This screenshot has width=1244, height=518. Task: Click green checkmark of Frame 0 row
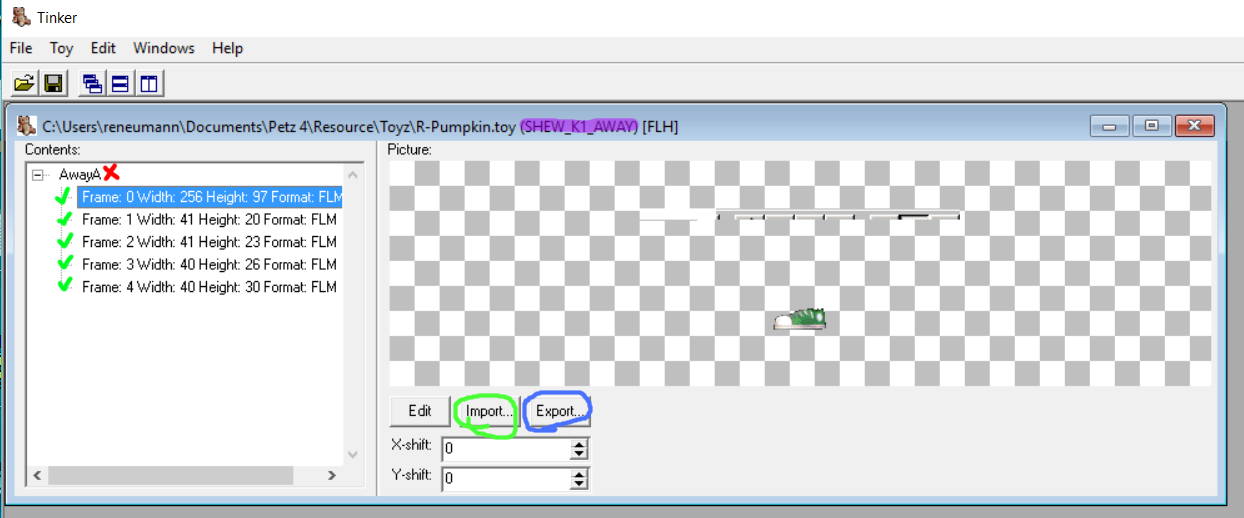click(66, 196)
